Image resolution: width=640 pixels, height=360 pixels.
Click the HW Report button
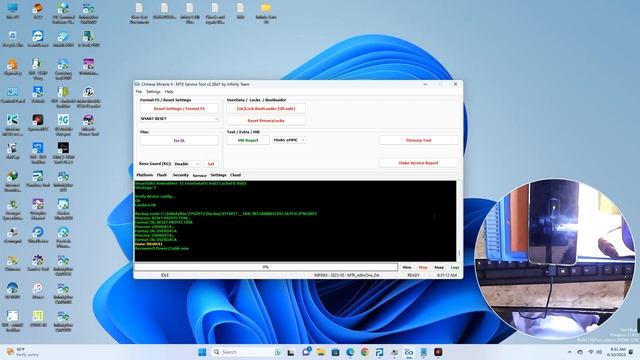(248, 140)
